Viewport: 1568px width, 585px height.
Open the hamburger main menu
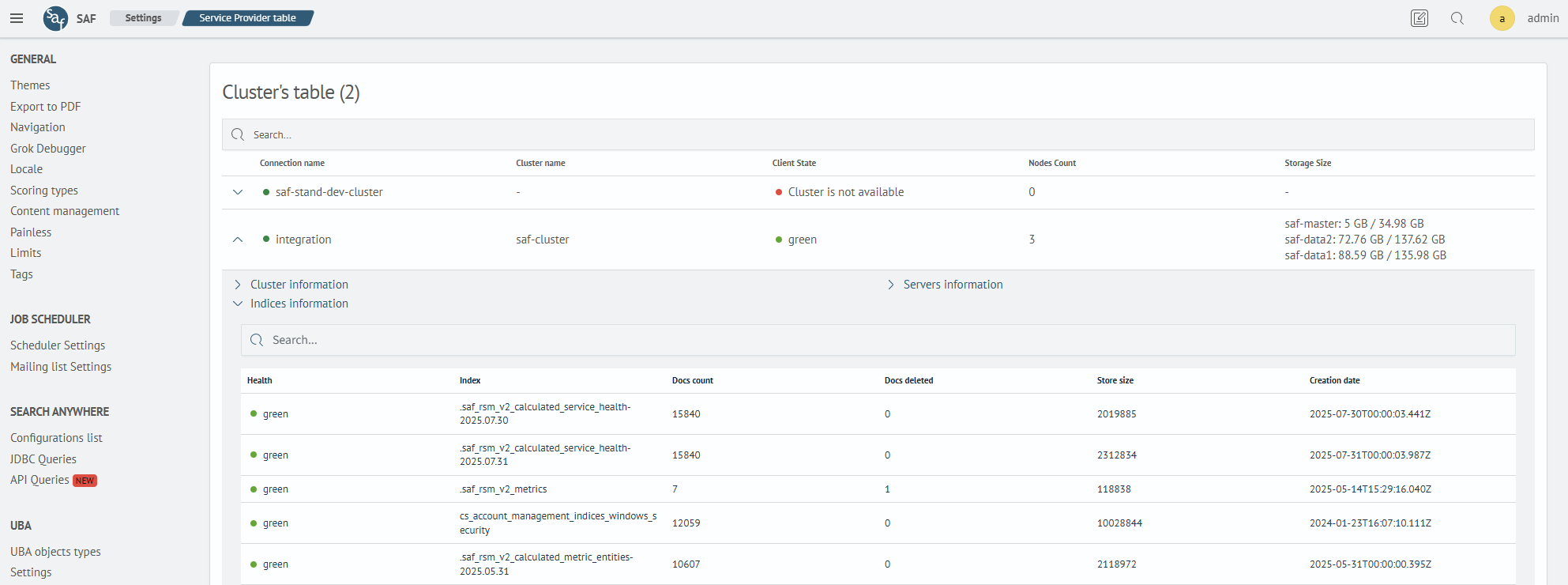coord(17,18)
